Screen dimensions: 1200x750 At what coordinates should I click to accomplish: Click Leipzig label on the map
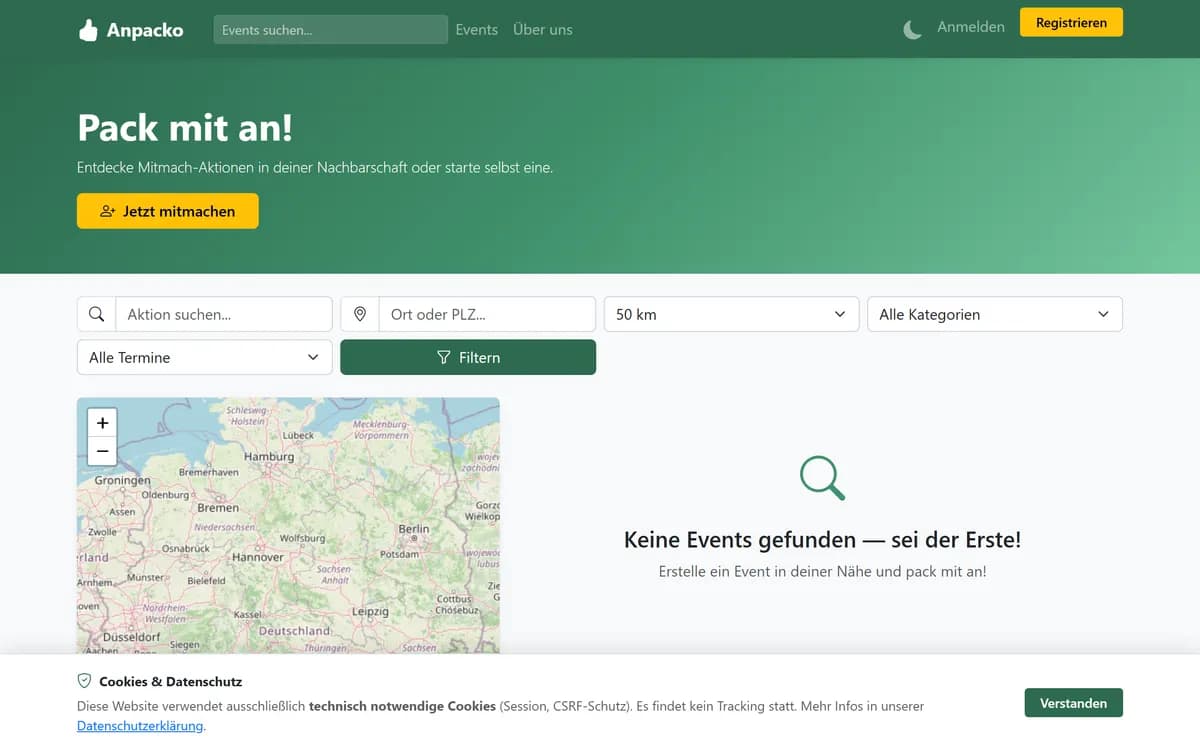pyautogui.click(x=370, y=611)
